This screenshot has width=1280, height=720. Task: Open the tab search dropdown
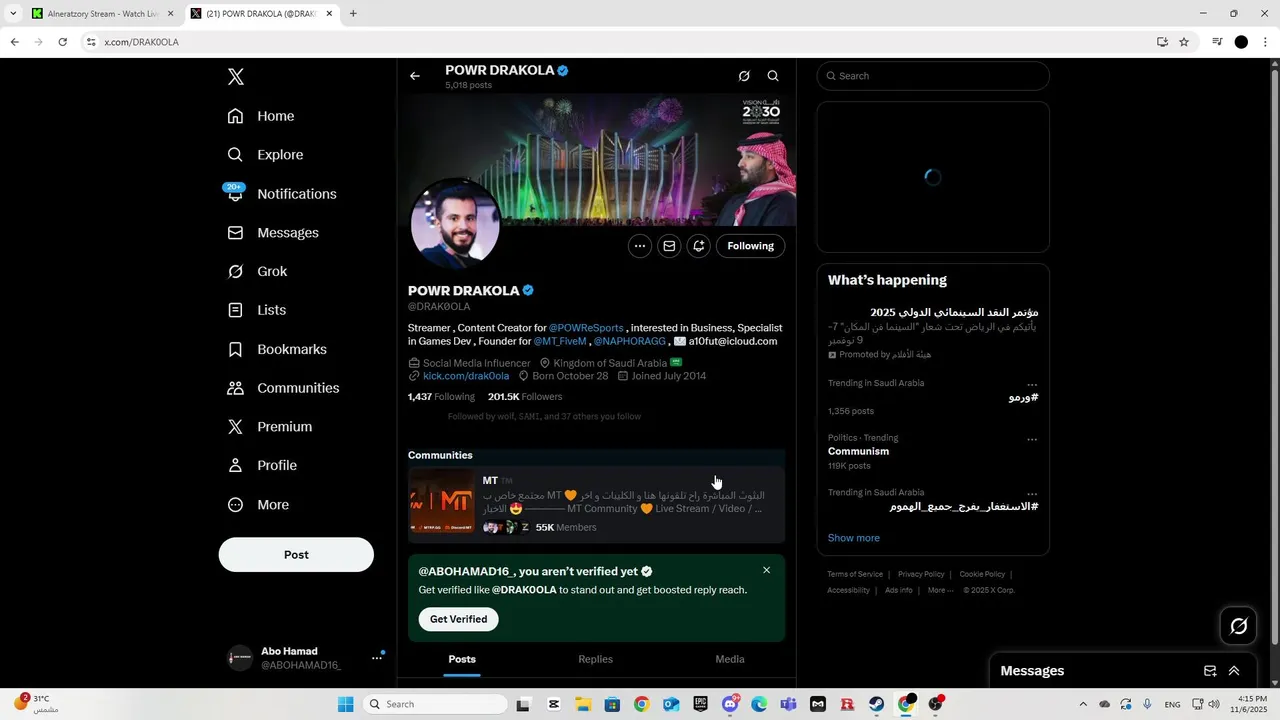pos(13,14)
